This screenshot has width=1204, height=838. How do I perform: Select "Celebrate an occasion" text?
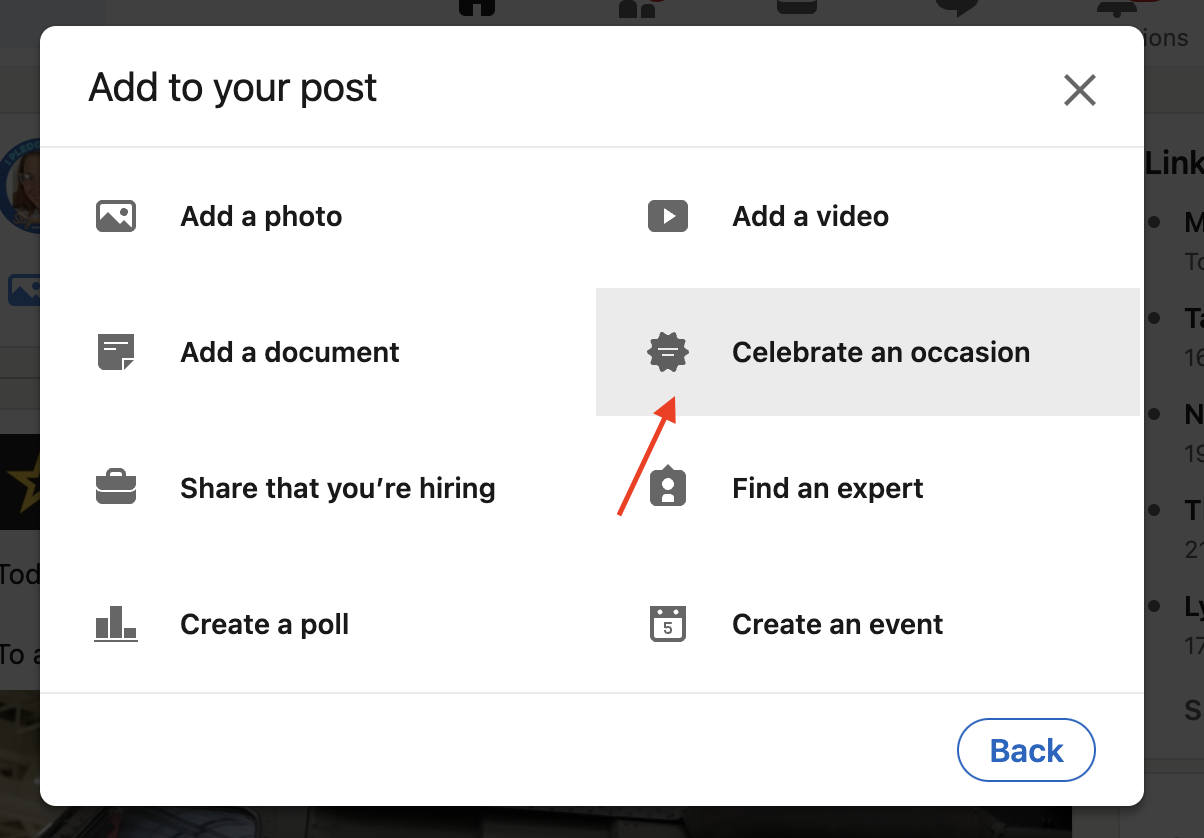[x=880, y=352]
